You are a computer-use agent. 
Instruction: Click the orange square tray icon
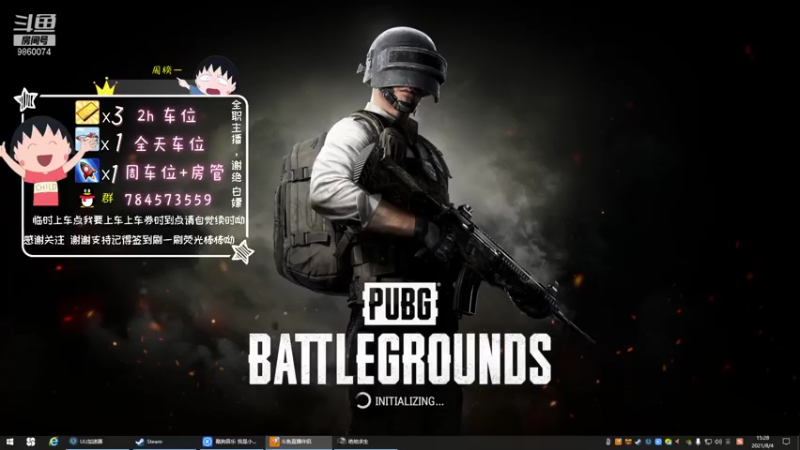(x=618, y=442)
